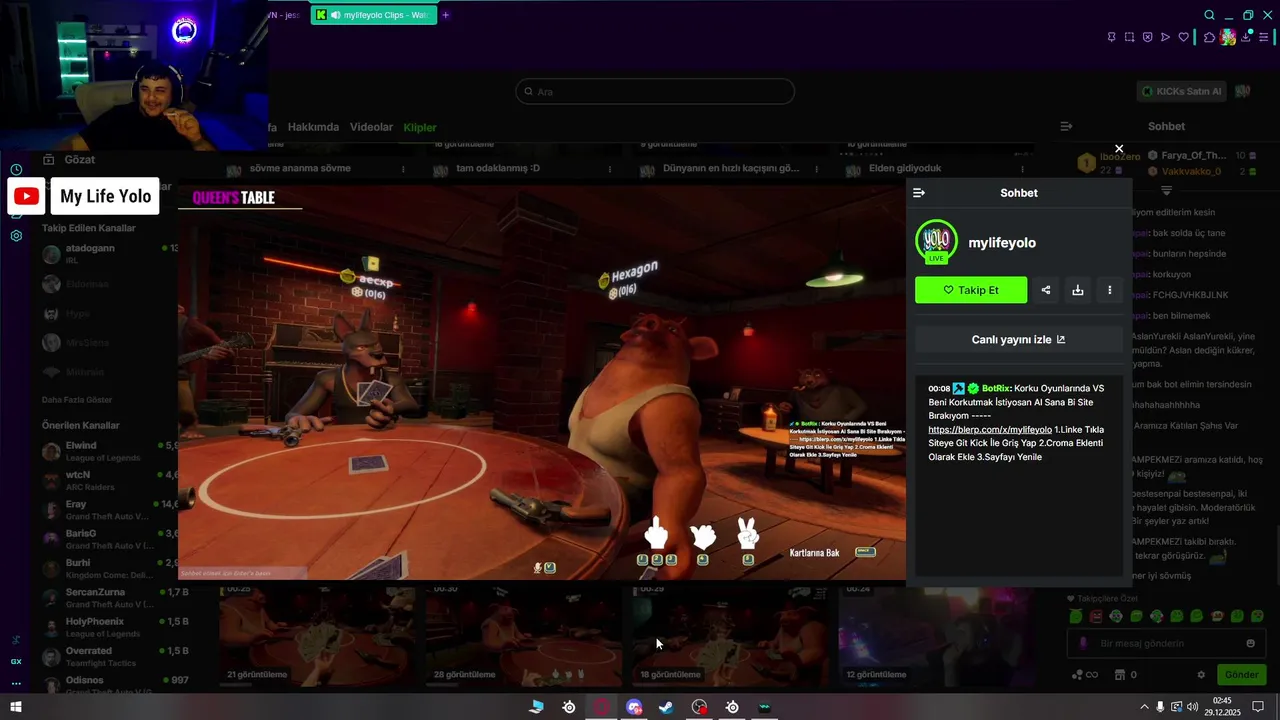Click the Gözat browse item
The height and width of the screenshot is (720, 1280).
[70, 160]
